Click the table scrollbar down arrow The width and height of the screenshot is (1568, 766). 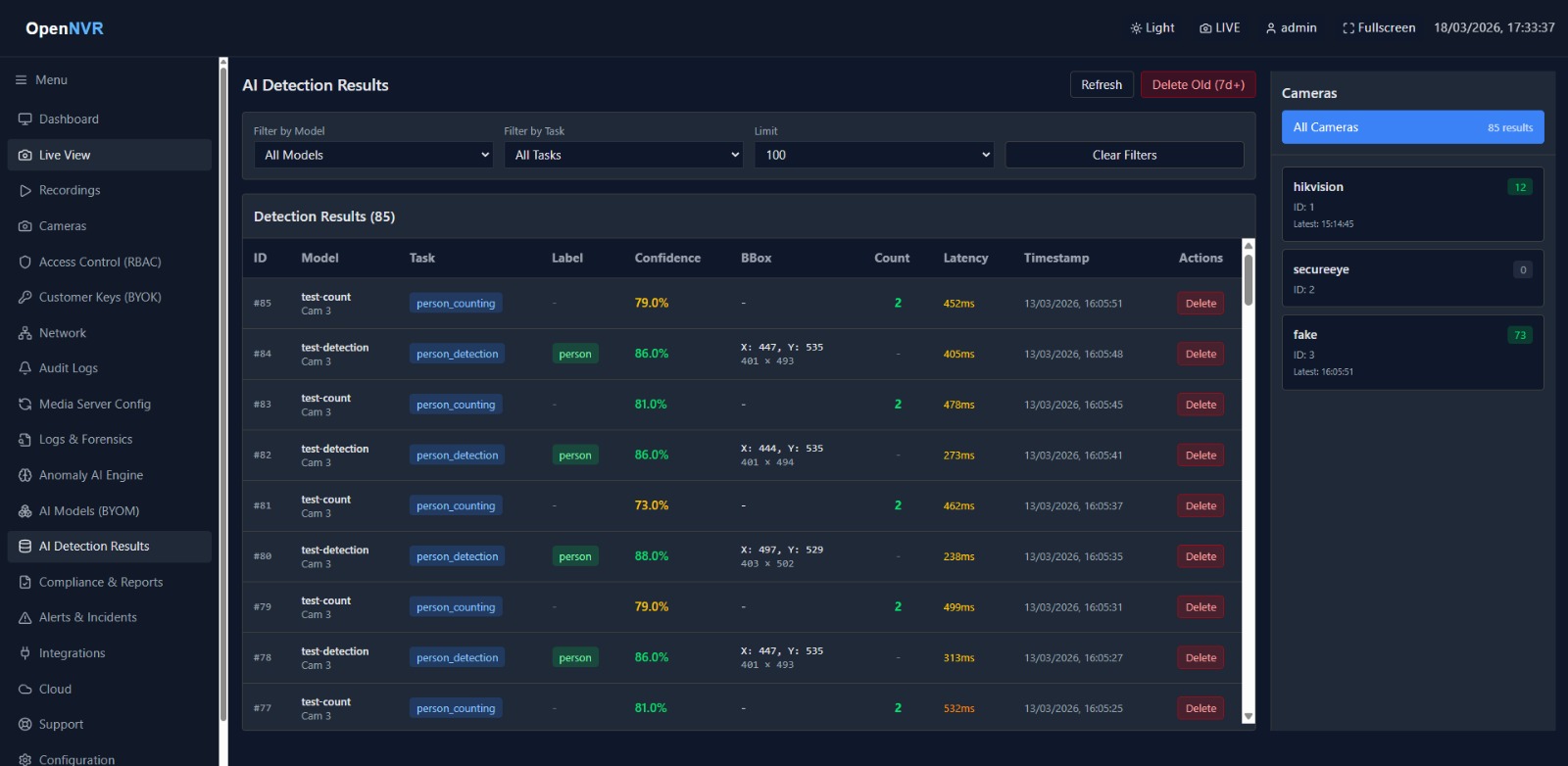[1249, 717]
